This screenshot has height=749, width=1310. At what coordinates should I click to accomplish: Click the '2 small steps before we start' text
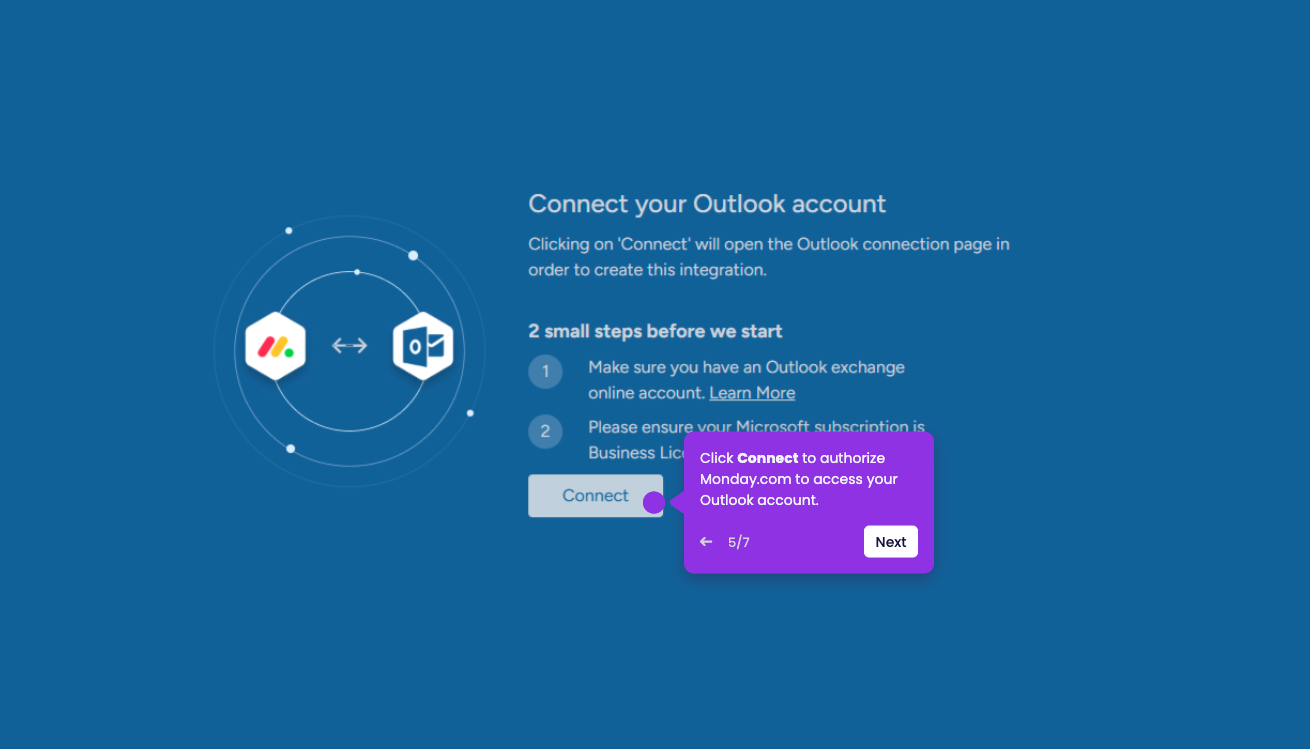click(x=655, y=331)
